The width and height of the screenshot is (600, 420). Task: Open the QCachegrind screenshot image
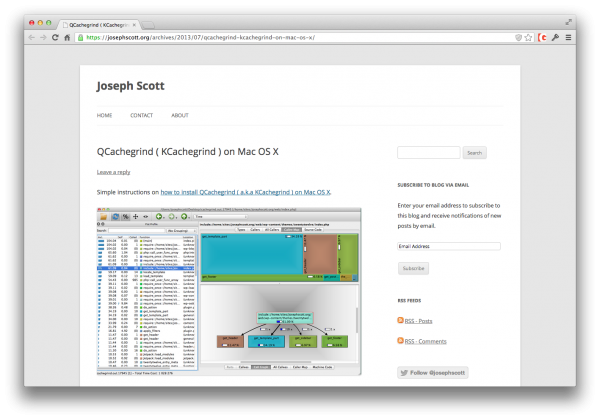(229, 291)
